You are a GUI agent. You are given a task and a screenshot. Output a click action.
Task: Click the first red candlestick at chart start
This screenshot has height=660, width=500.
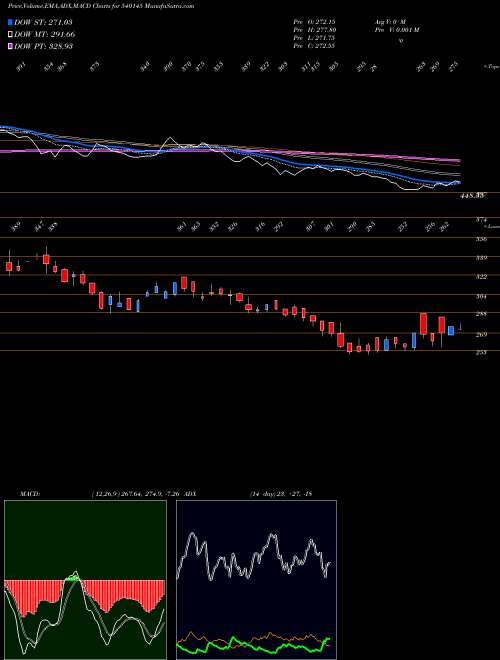point(9,266)
